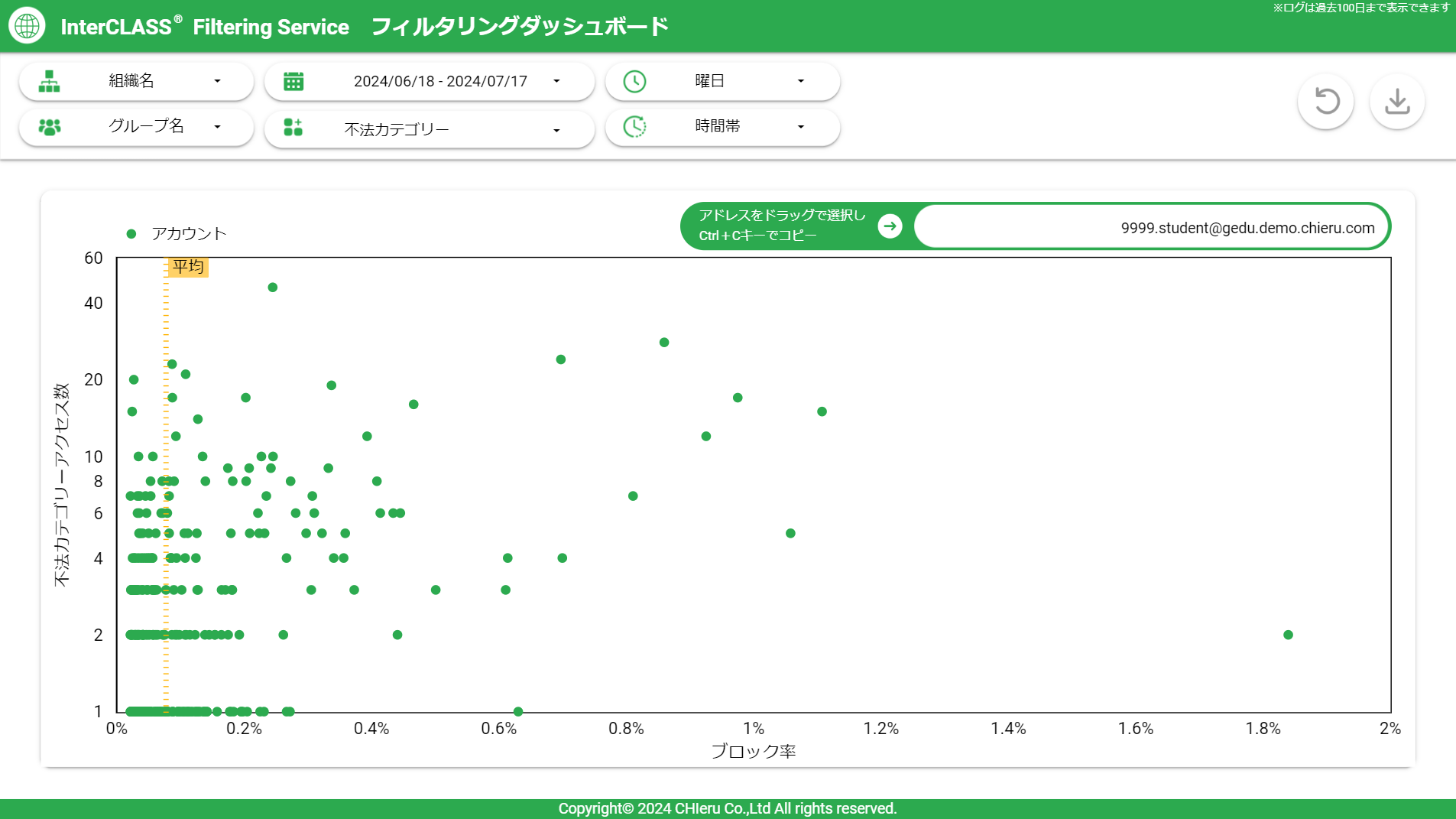Open the 時間帯 dropdown
The height and width of the screenshot is (819, 1456).
coord(722,127)
